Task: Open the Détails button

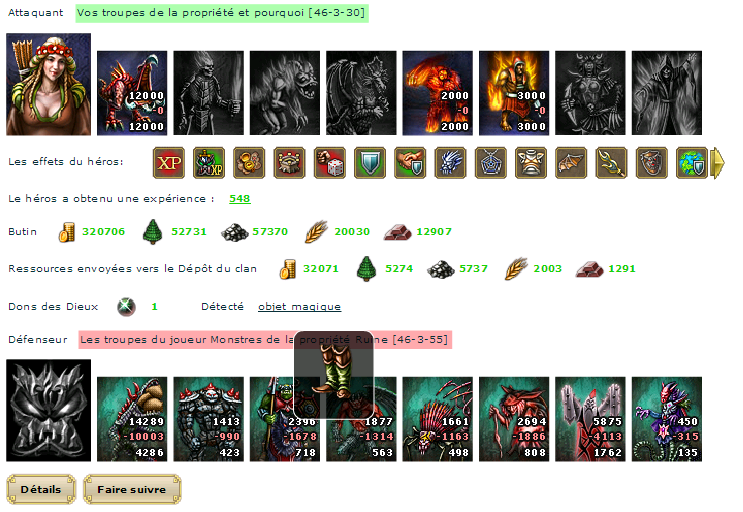Action: [x=41, y=489]
